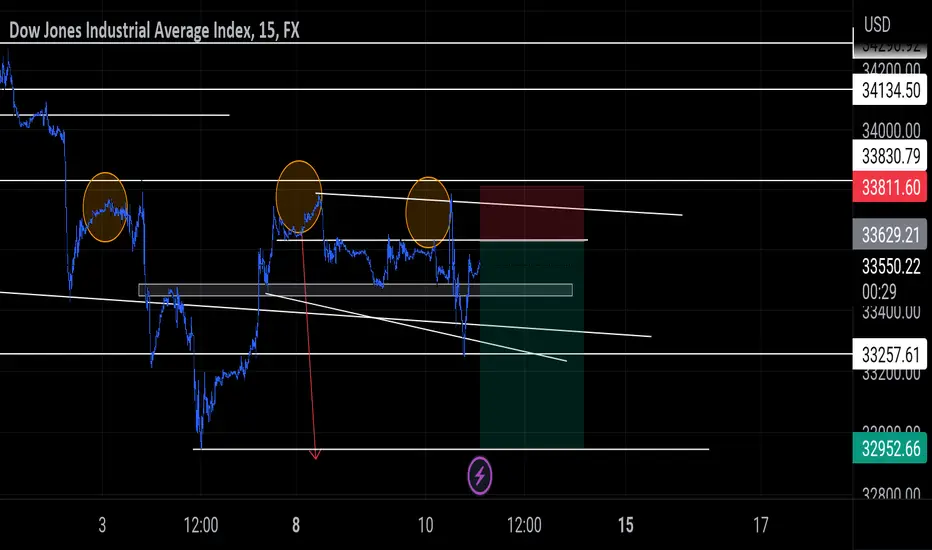The image size is (932, 550).
Task: Click the first 12:00 time axis label
Action: coord(201,525)
